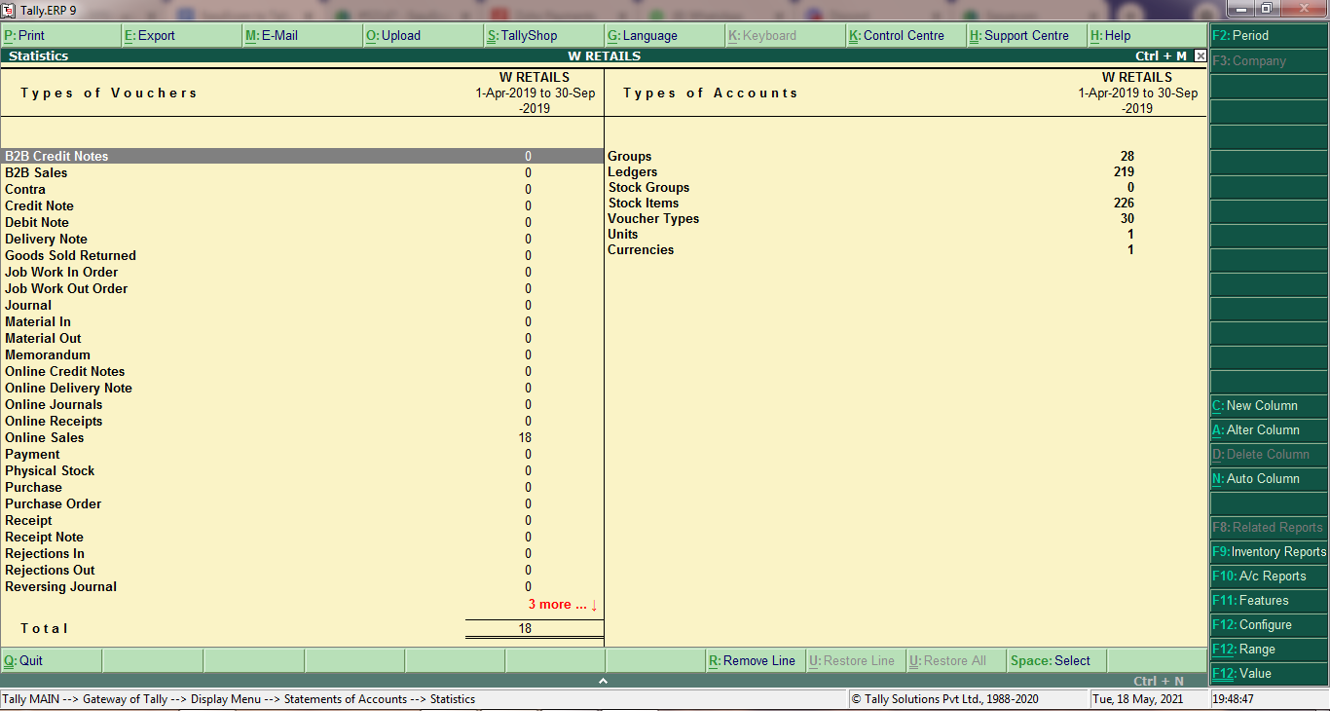Viewport: 1330px width, 711px height.
Task: Select the Online Credit Notes row
Action: click(x=302, y=371)
